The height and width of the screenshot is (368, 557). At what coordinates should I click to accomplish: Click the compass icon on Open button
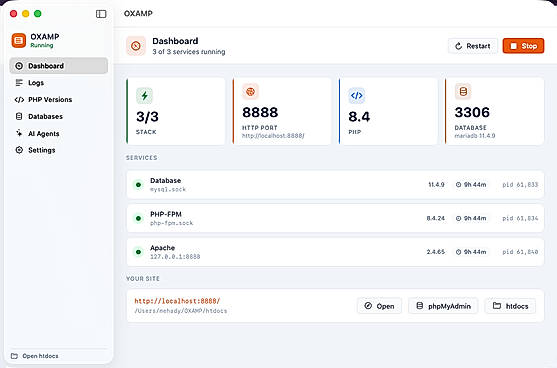368,306
